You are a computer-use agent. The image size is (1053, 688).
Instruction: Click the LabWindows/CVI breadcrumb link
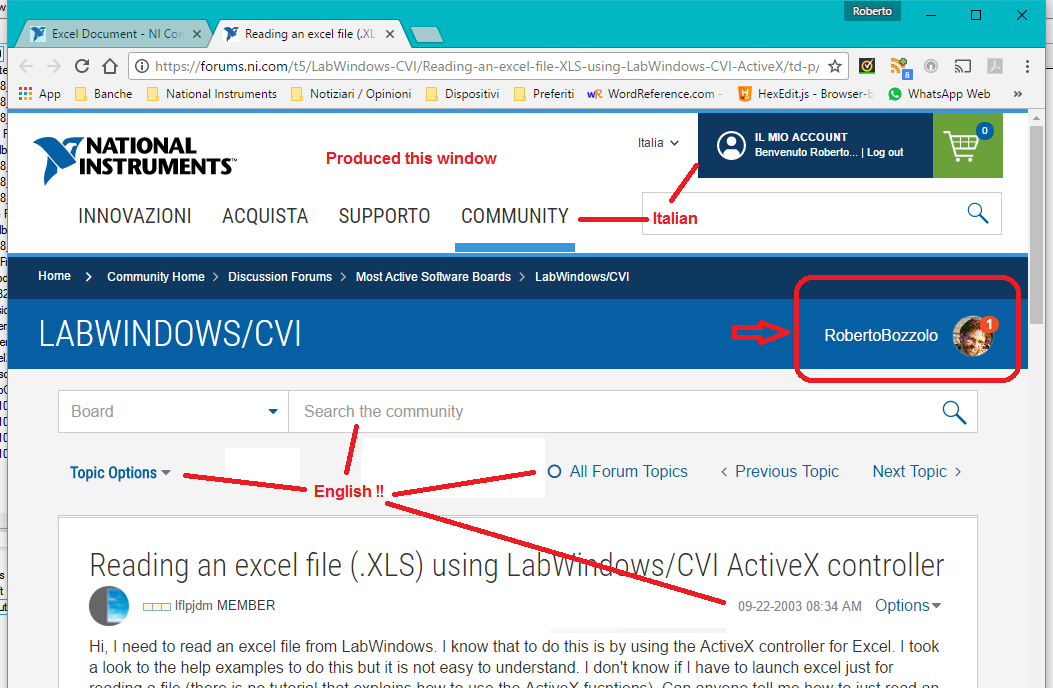point(582,277)
